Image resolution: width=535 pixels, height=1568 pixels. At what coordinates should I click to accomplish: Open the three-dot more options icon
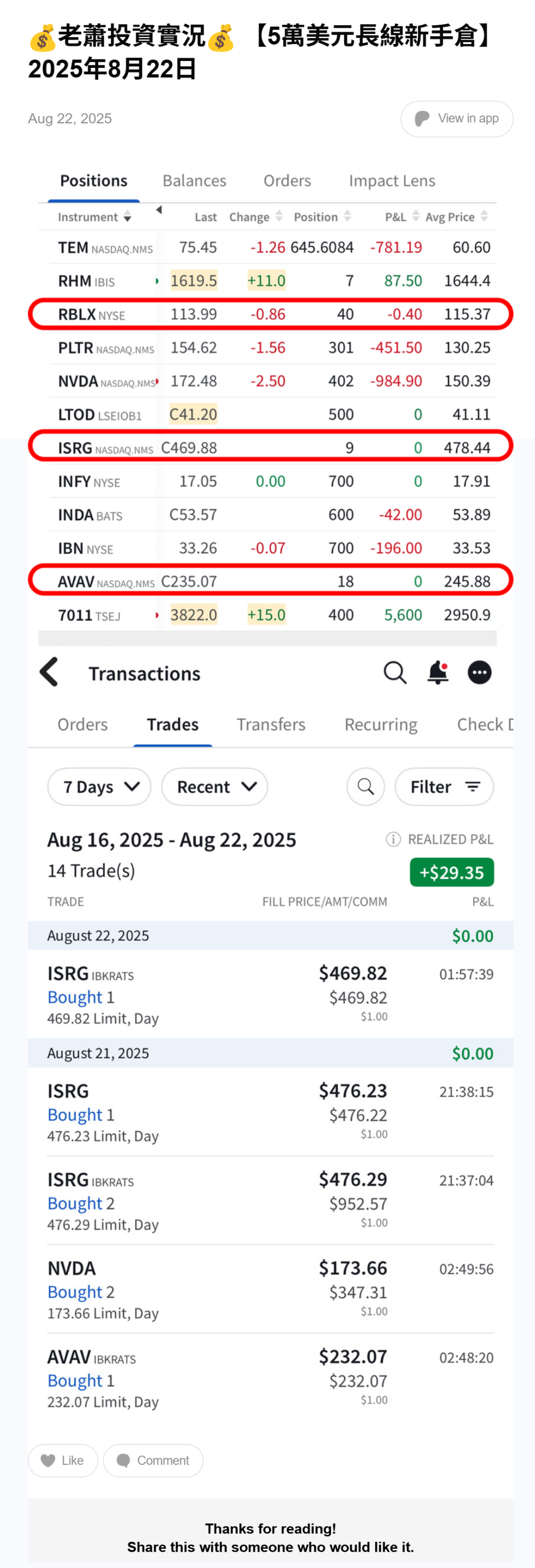tap(479, 672)
